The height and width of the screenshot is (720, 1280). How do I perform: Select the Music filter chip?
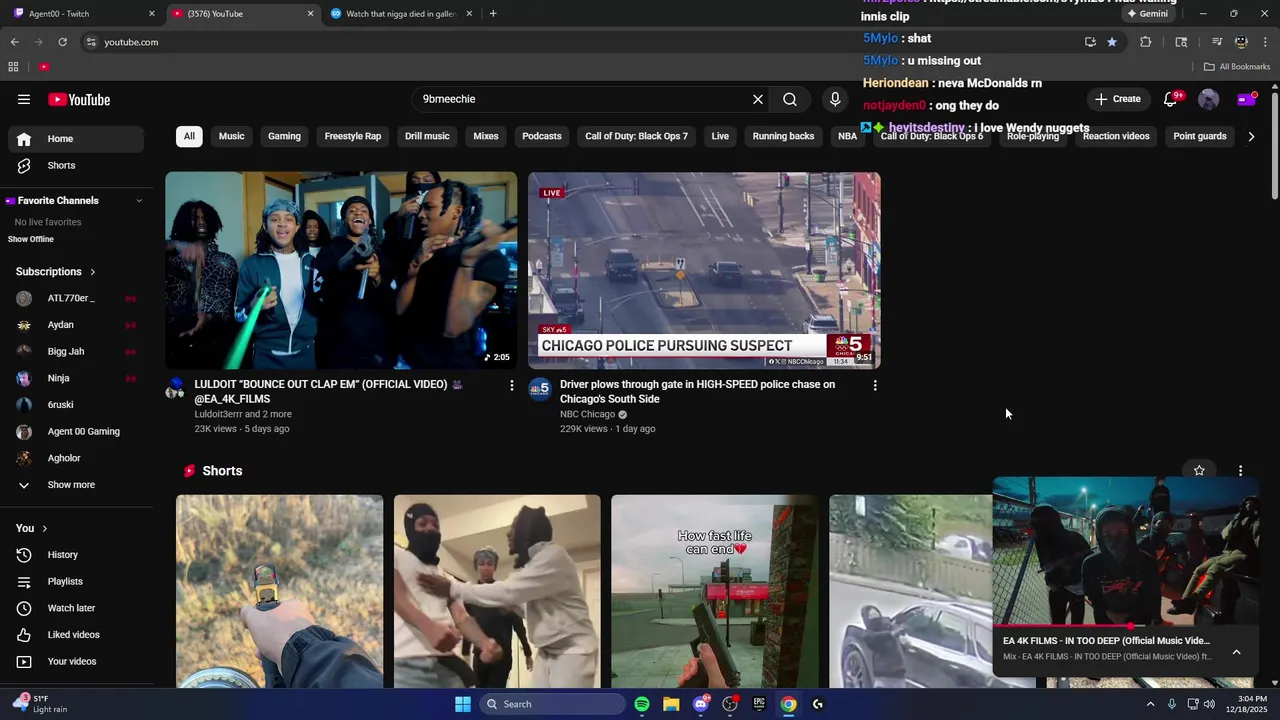(x=232, y=136)
